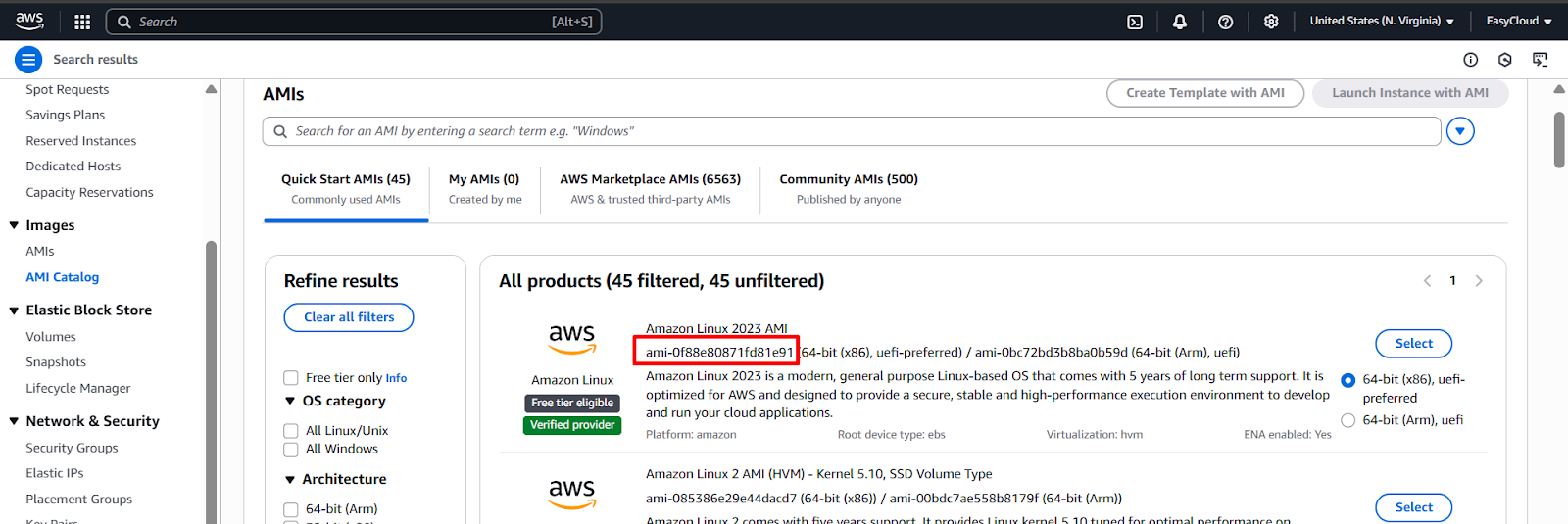Open the help question mark icon

tap(1225, 22)
